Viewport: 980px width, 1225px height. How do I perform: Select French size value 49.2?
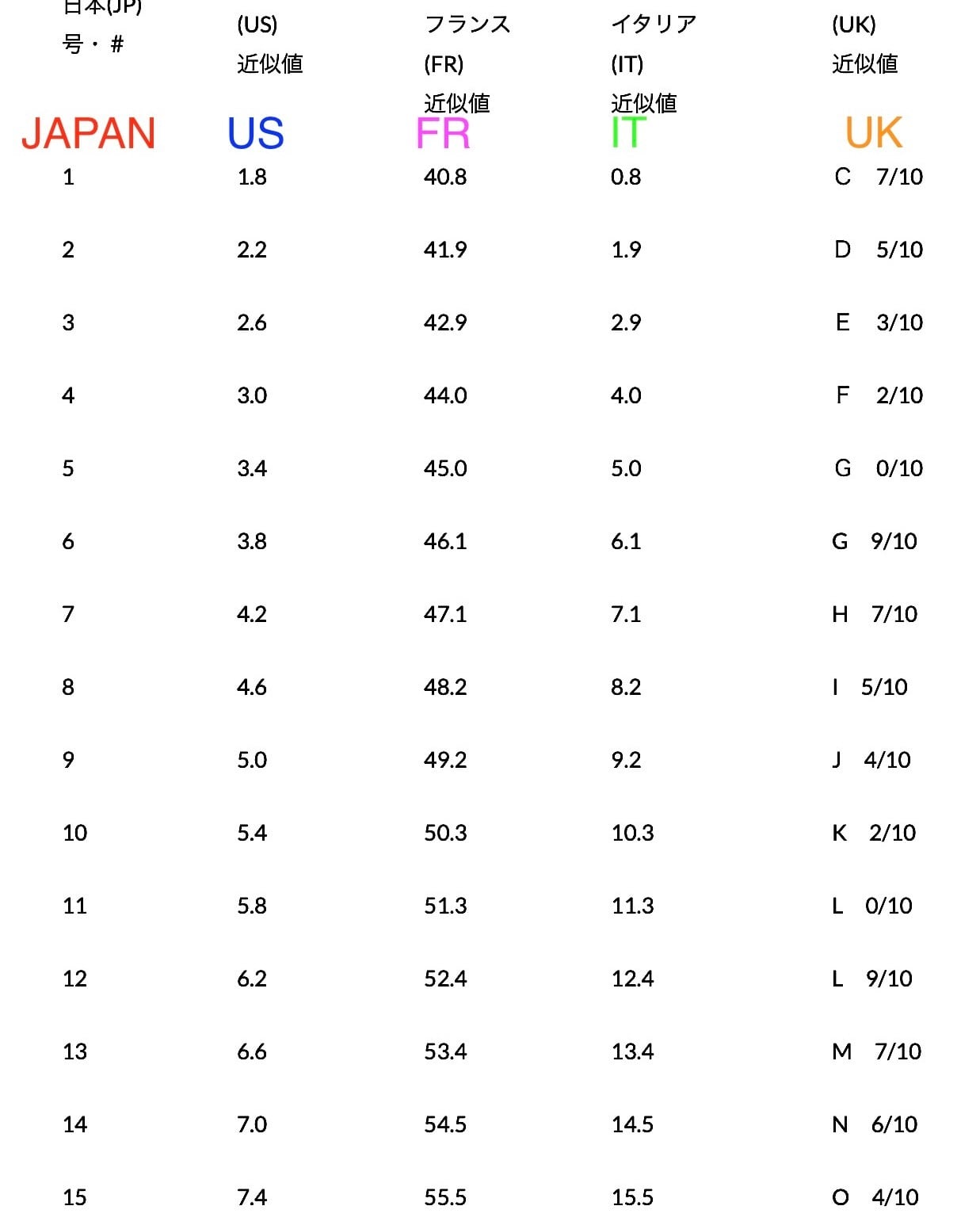445,760
